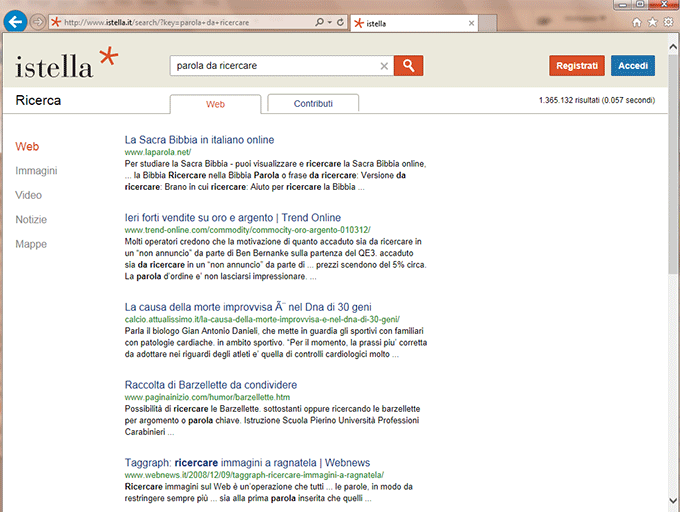Click the browser back arrow button
This screenshot has height=512, width=680.
(x=15, y=21)
